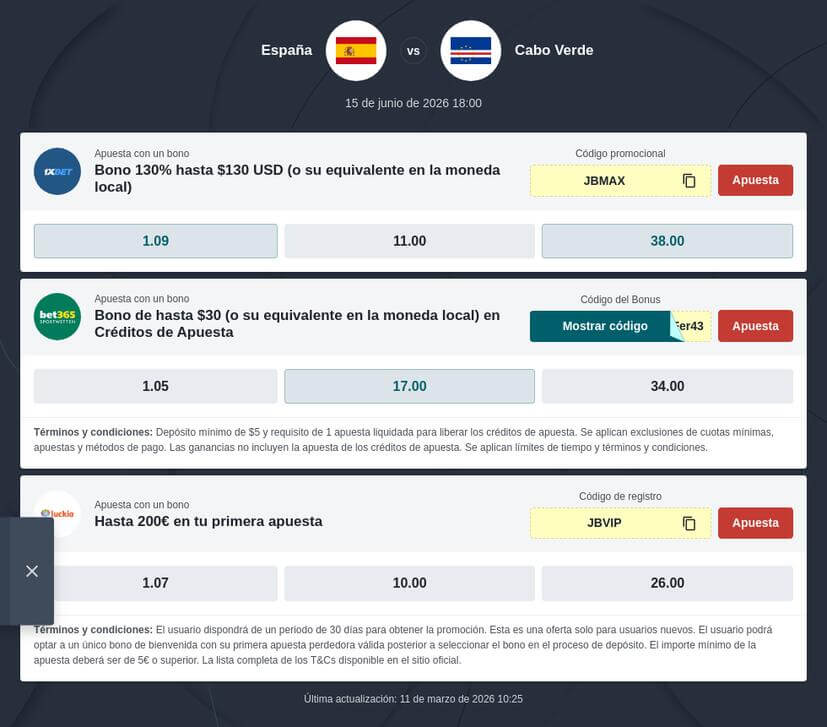Select the 1.09 odds for España with 1XBET

[156, 240]
